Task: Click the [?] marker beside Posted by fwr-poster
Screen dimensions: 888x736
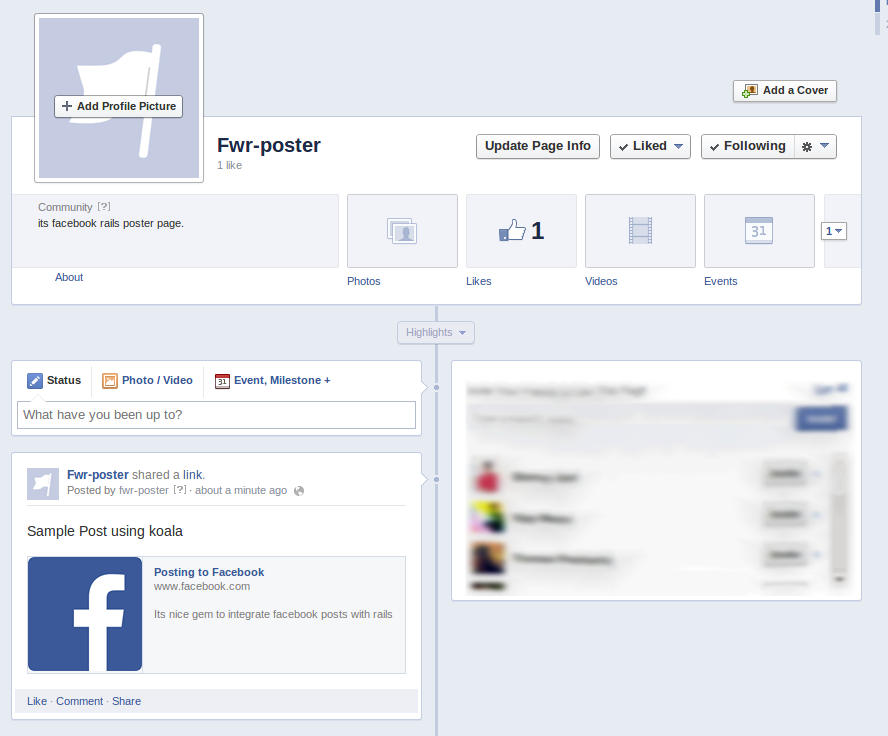Action: 180,490
